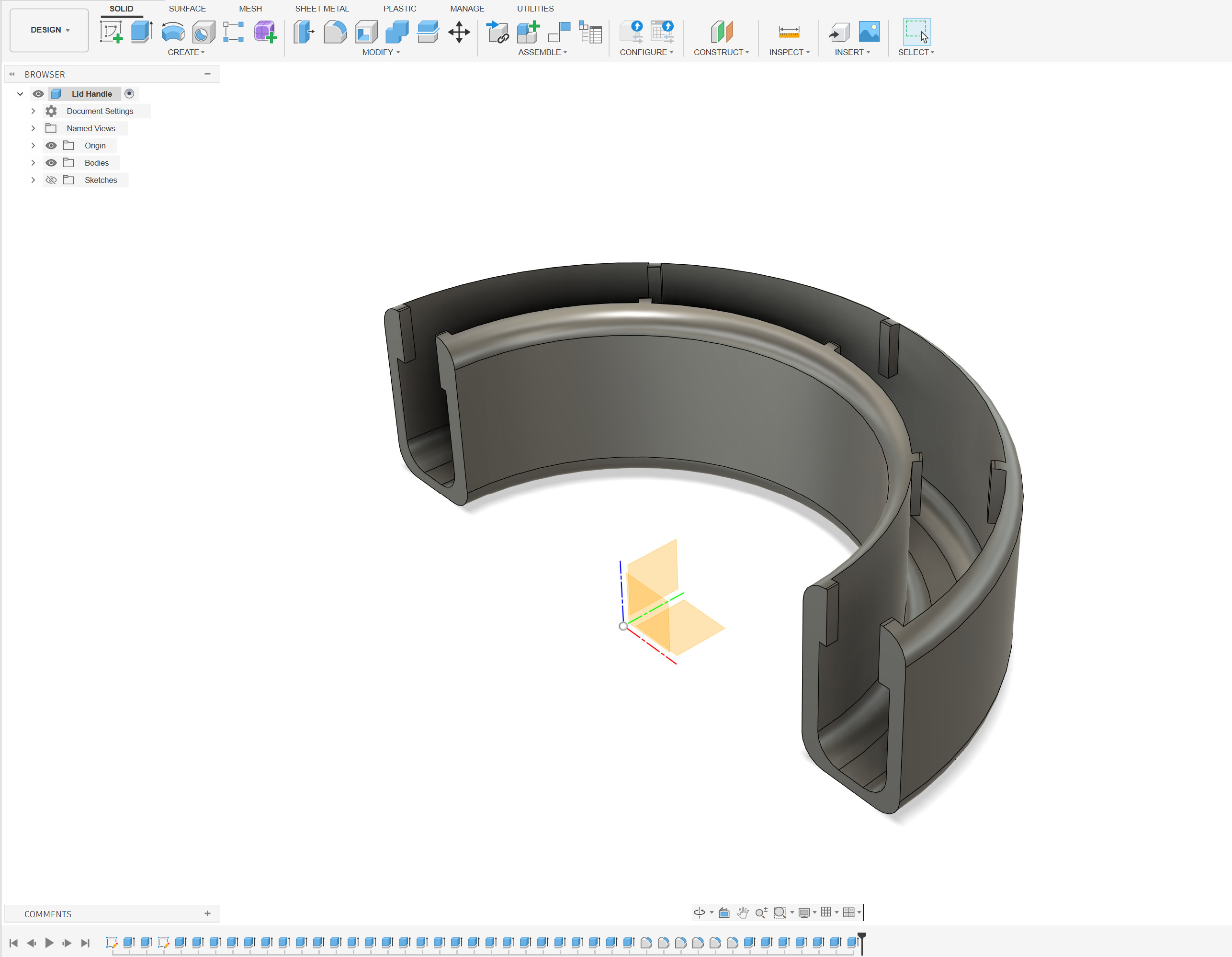Expand the Document Settings item
Screen dimensions: 1232x957
[33, 111]
